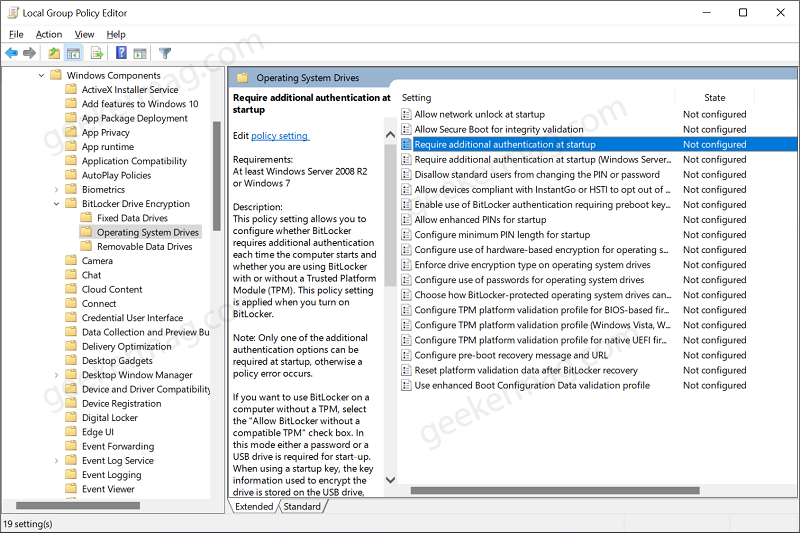Open the Edit policy setting link
This screenshot has width=800, height=533.
(280, 136)
